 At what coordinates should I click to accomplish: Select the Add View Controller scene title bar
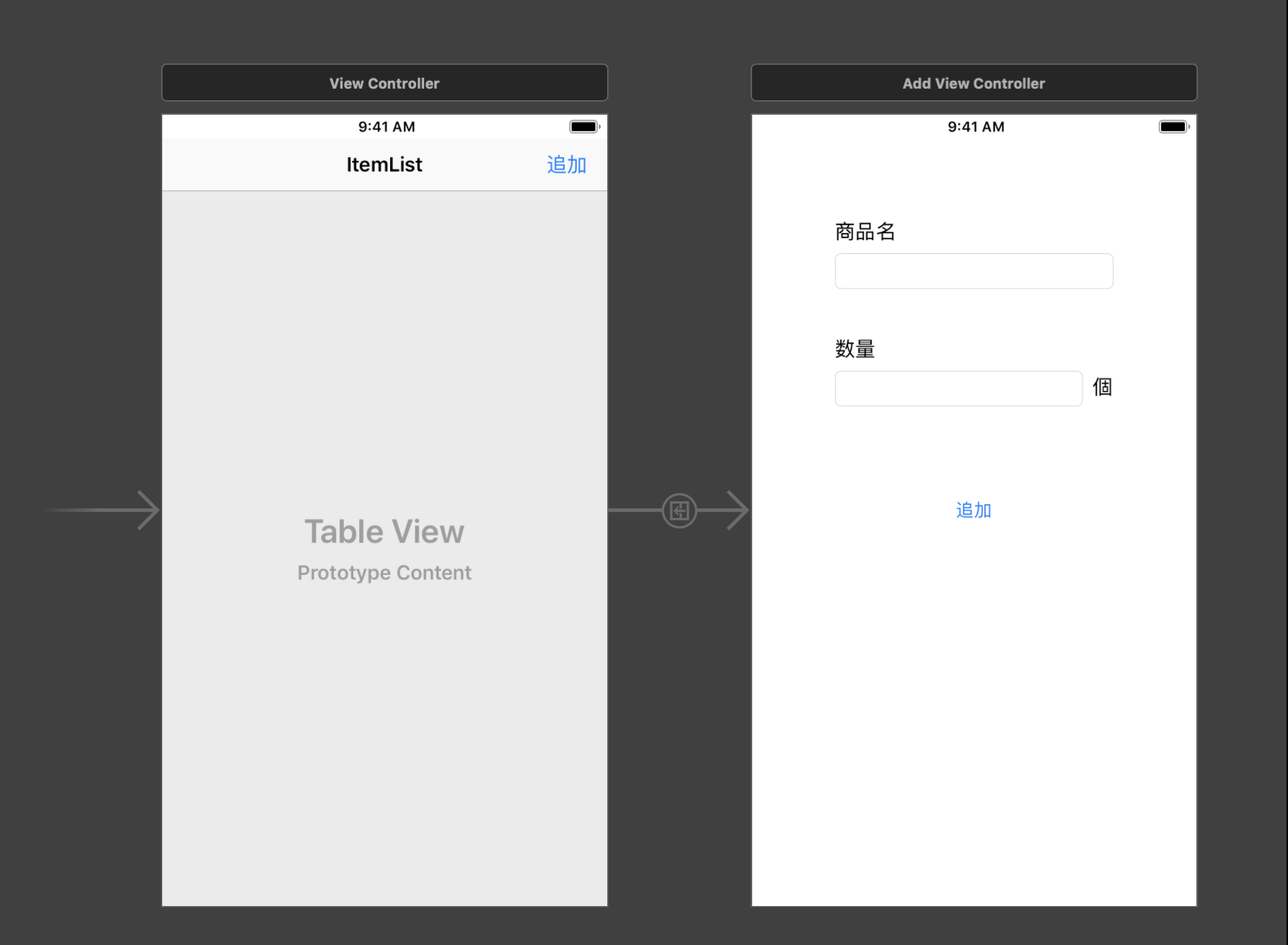click(x=974, y=83)
